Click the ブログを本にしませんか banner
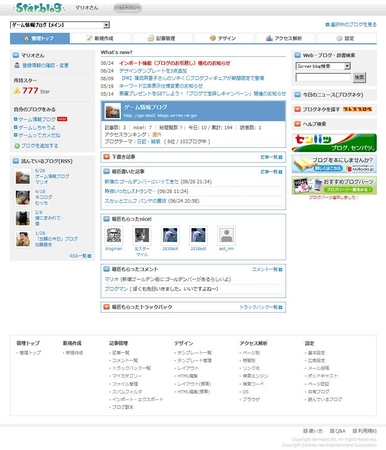 334,164
